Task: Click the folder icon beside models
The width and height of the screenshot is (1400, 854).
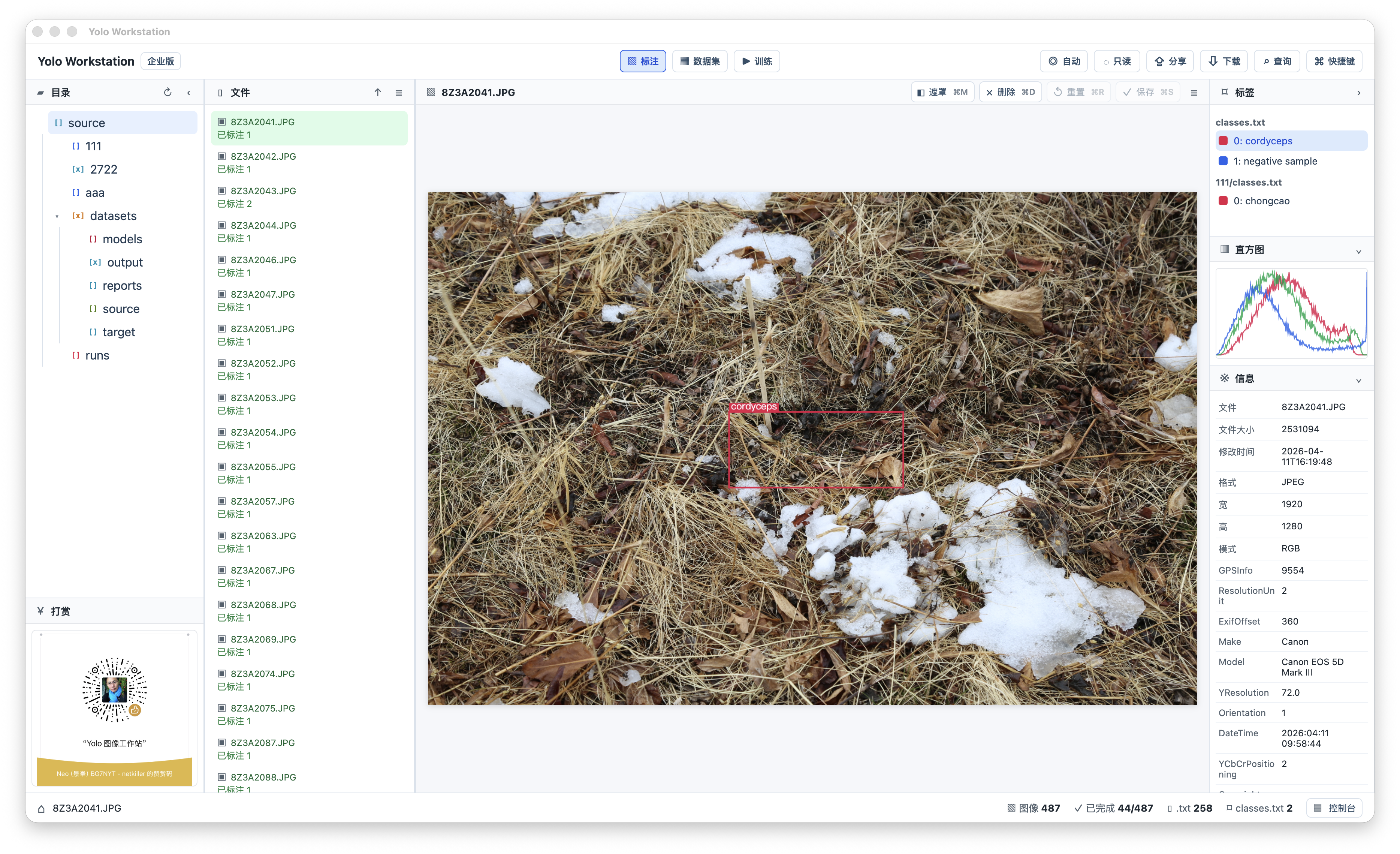Action: (x=93, y=239)
